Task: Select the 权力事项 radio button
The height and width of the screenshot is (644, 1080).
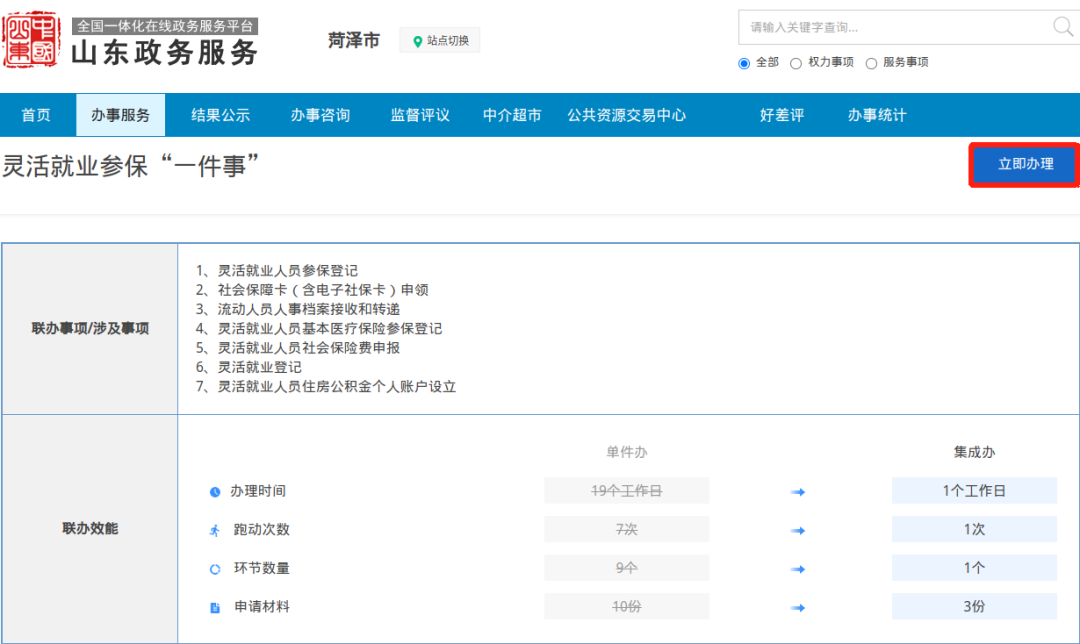Action: [796, 63]
